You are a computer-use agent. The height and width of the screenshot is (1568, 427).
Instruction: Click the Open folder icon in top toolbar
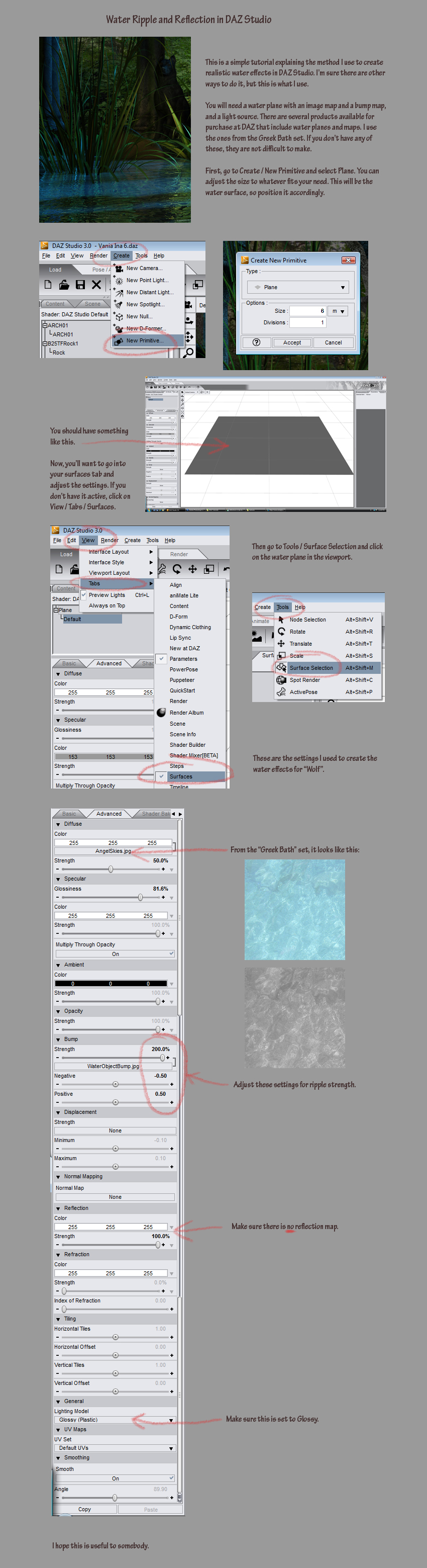[x=64, y=284]
